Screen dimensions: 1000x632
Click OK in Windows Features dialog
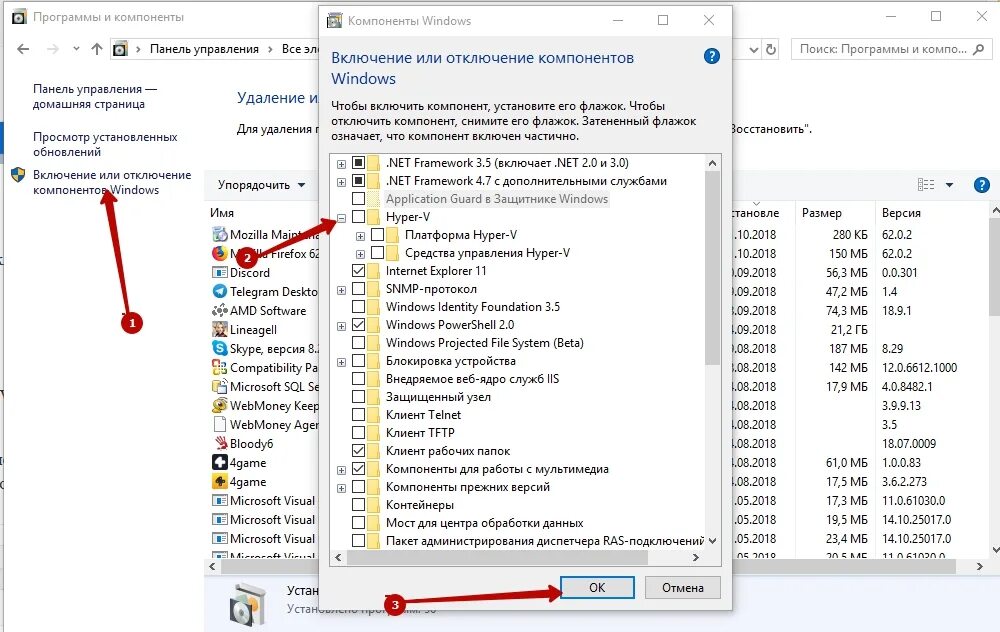click(x=597, y=587)
